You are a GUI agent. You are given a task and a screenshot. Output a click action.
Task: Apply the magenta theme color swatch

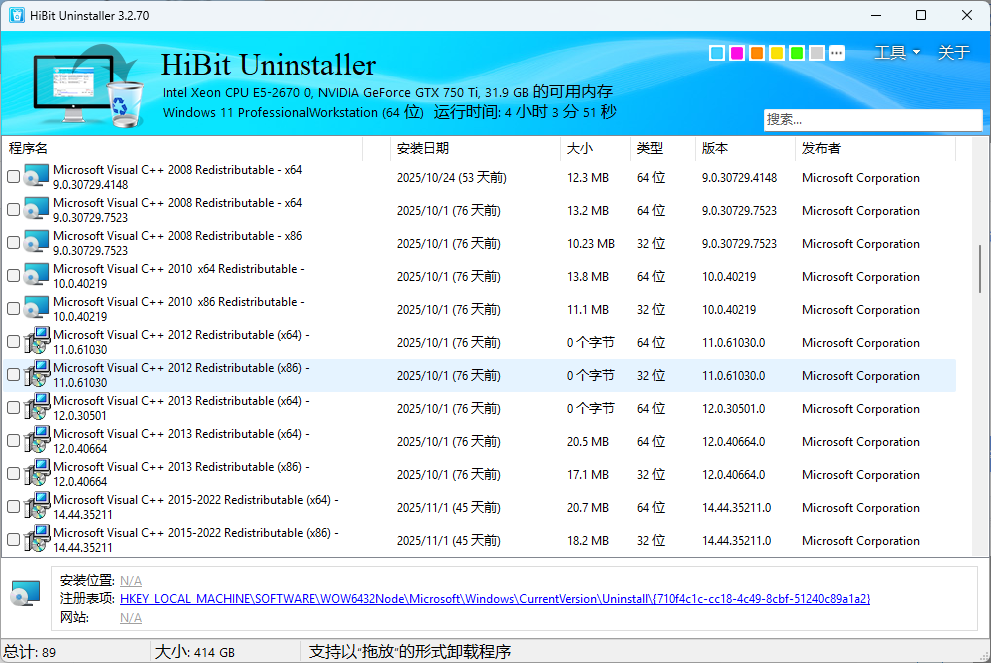[737, 53]
